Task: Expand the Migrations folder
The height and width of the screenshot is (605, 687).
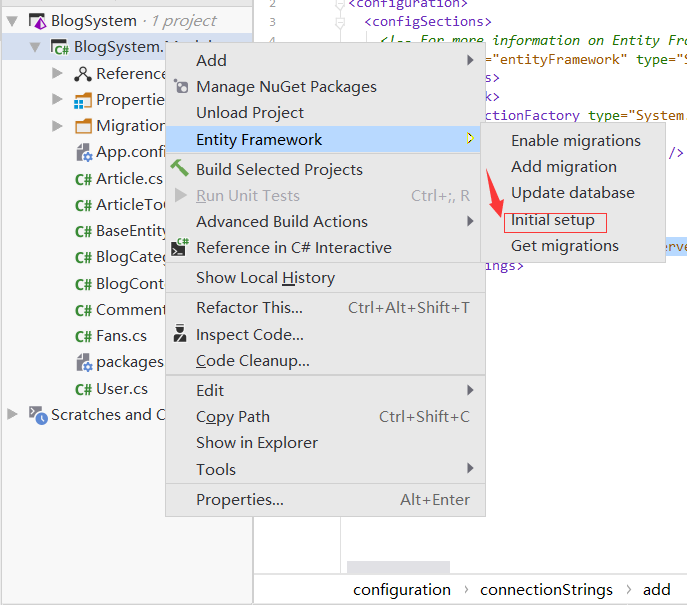Action: point(57,126)
